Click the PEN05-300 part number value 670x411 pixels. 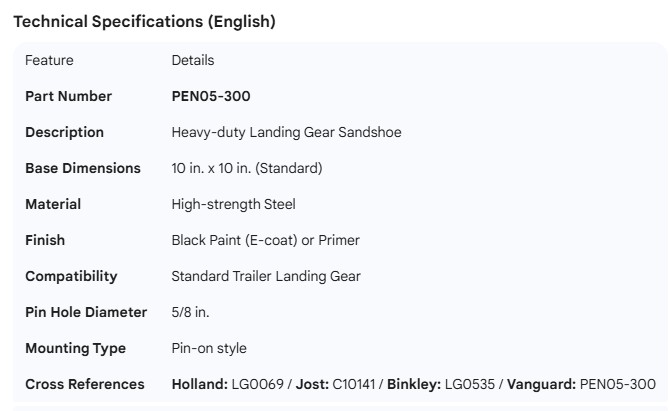(x=211, y=96)
